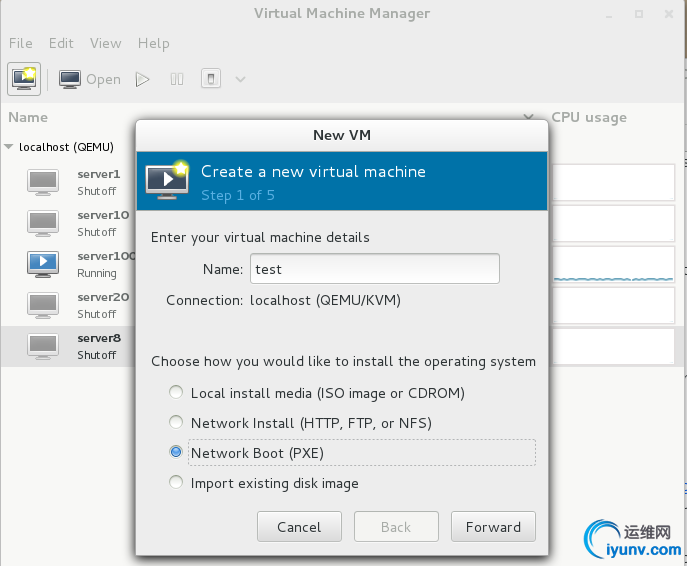Select Local install media (ISO image or CDROM)
Viewport: 687px width, 566px height.
coord(317,393)
